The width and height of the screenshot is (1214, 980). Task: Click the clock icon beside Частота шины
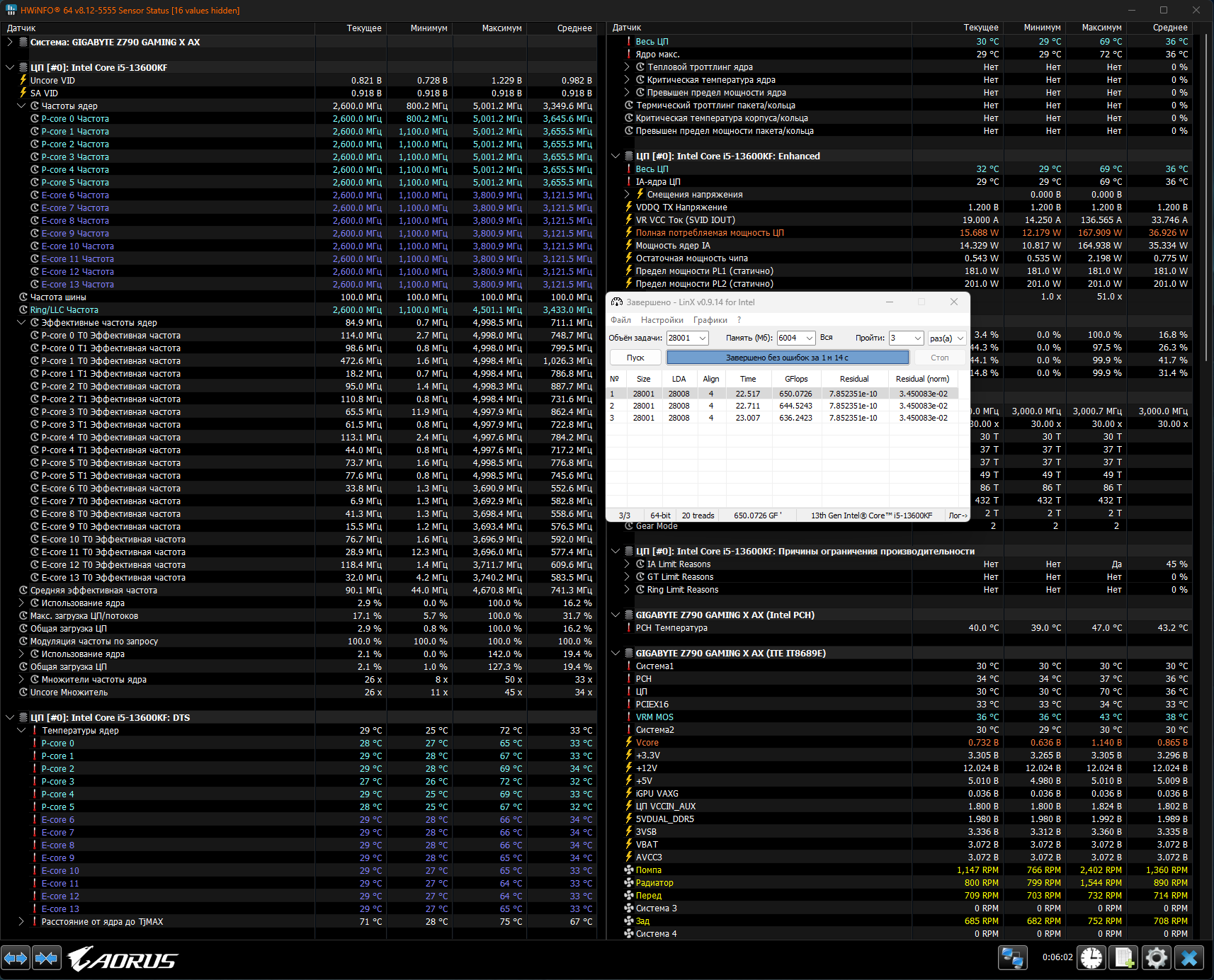tap(23, 297)
